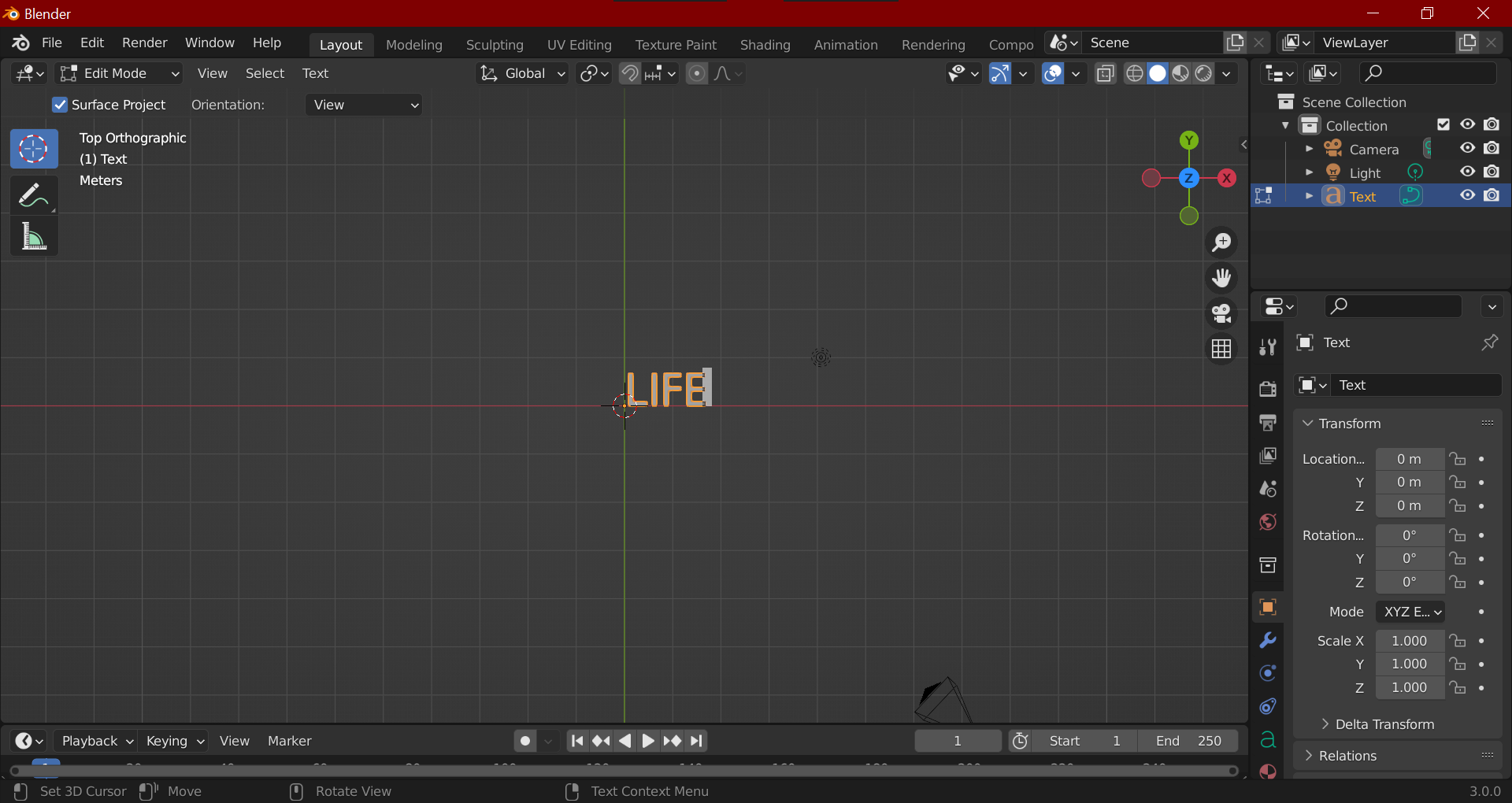The height and width of the screenshot is (803, 1512).
Task: Open the Modifier properties wrench tab
Action: coord(1267,640)
